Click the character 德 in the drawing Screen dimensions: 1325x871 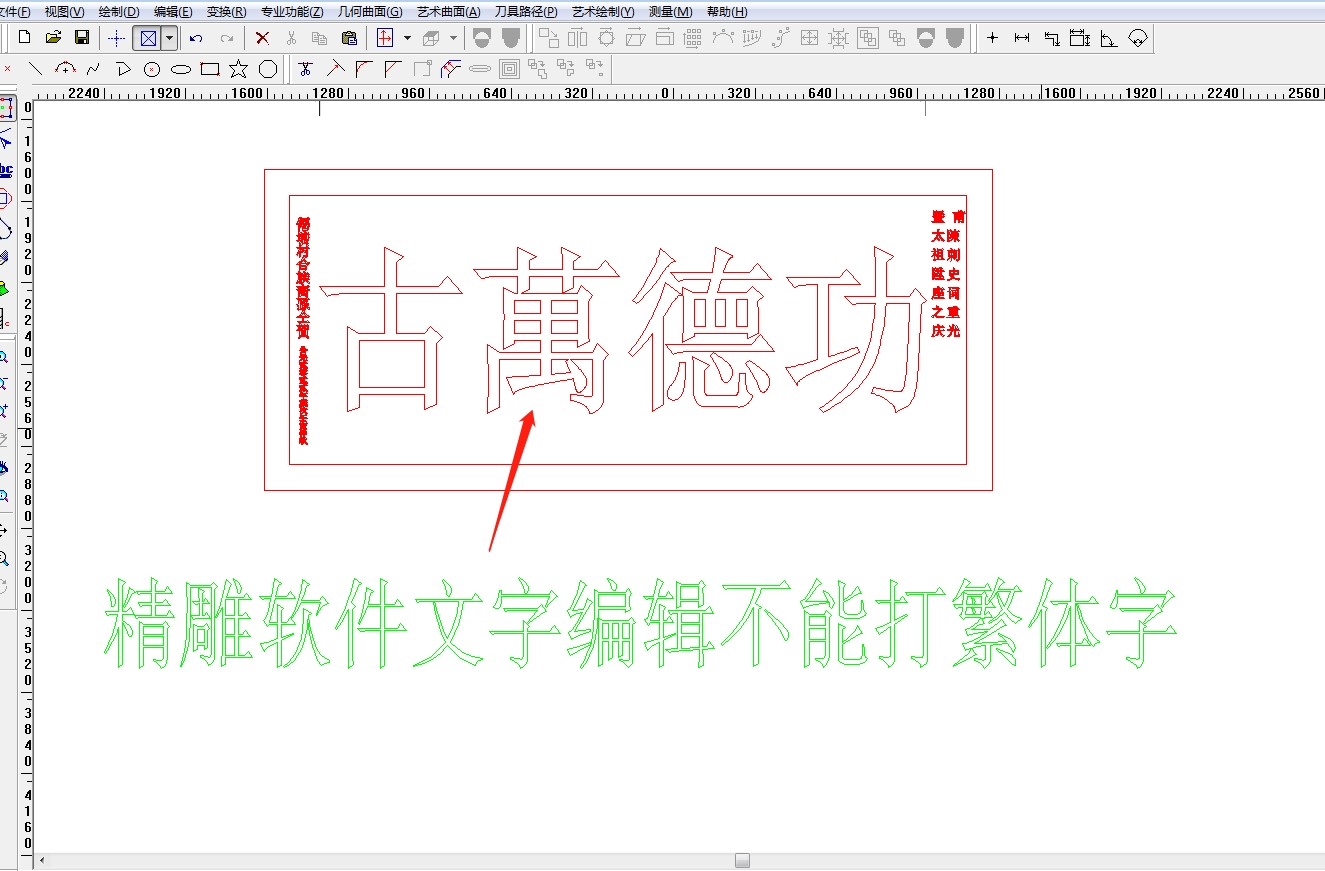(702, 330)
